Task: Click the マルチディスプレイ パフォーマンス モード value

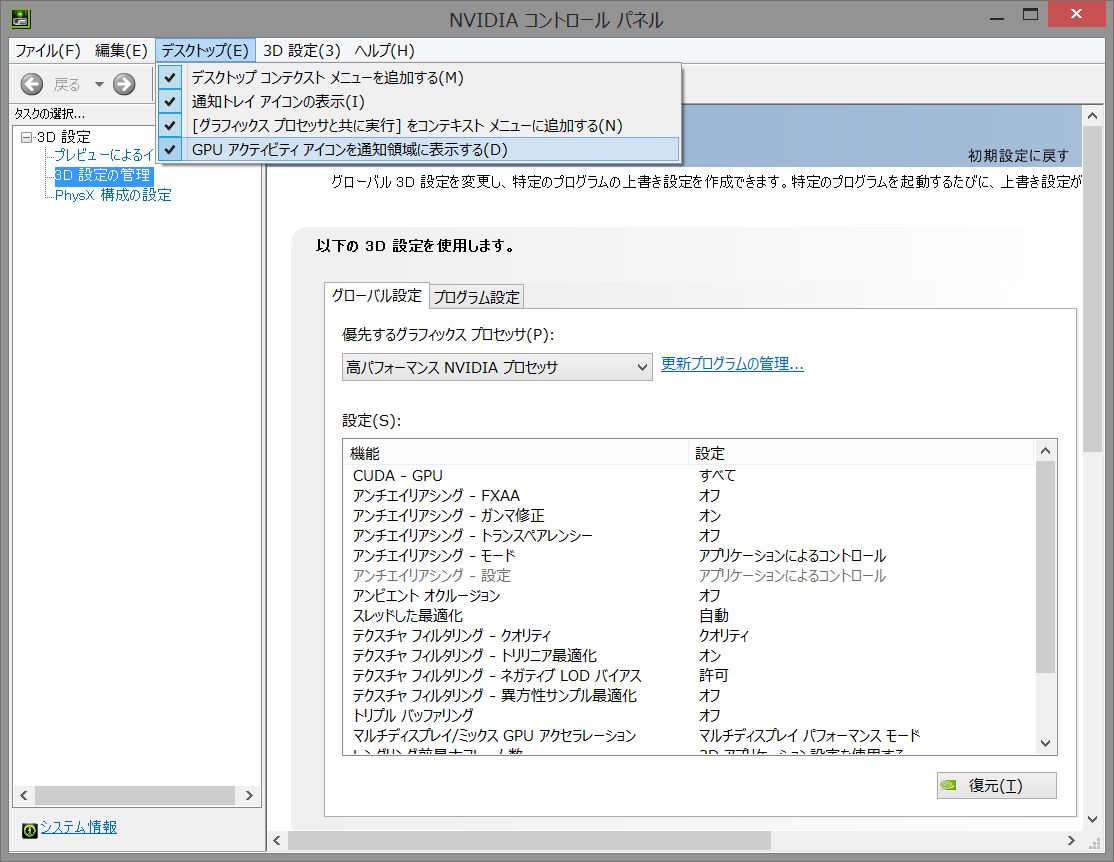Action: pos(809,736)
